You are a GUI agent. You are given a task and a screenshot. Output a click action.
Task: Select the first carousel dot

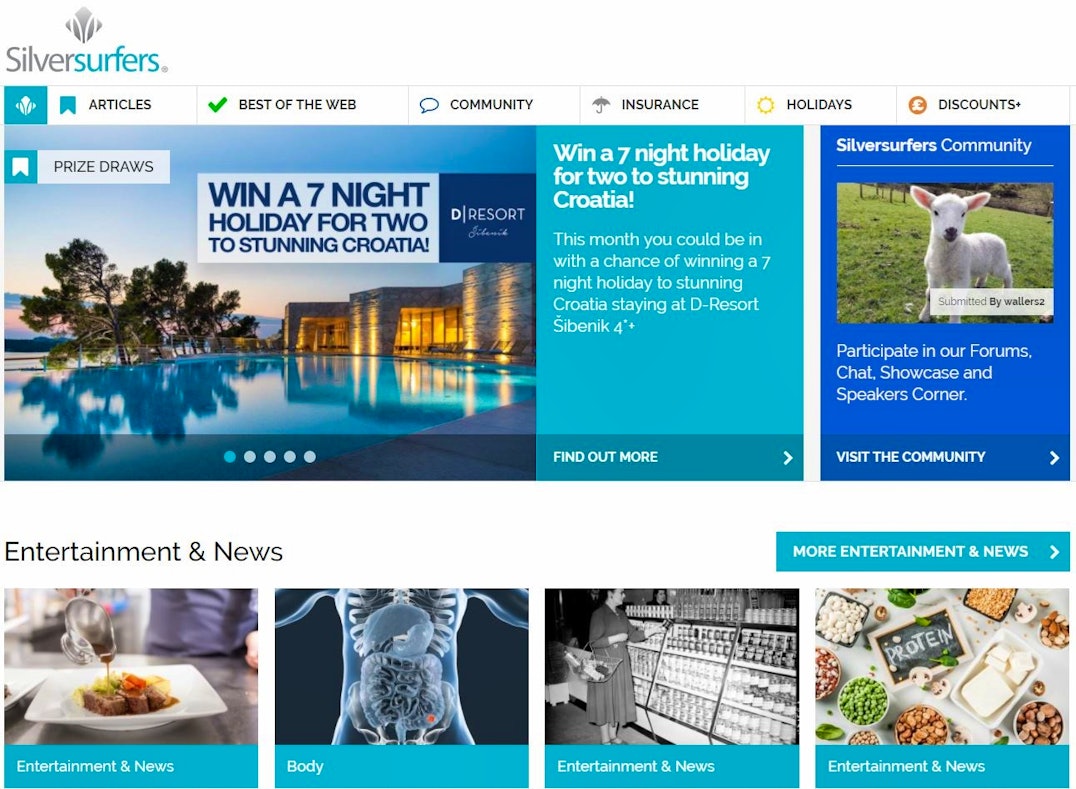230,457
